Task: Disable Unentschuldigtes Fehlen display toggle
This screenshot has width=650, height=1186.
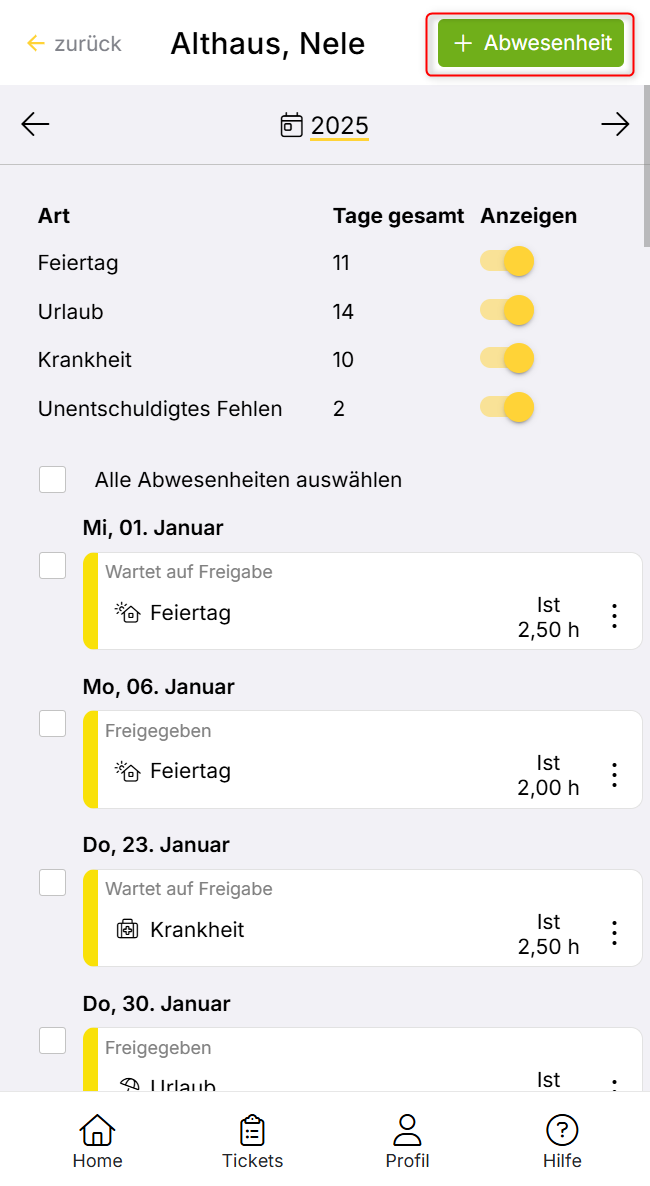Action: pos(507,408)
